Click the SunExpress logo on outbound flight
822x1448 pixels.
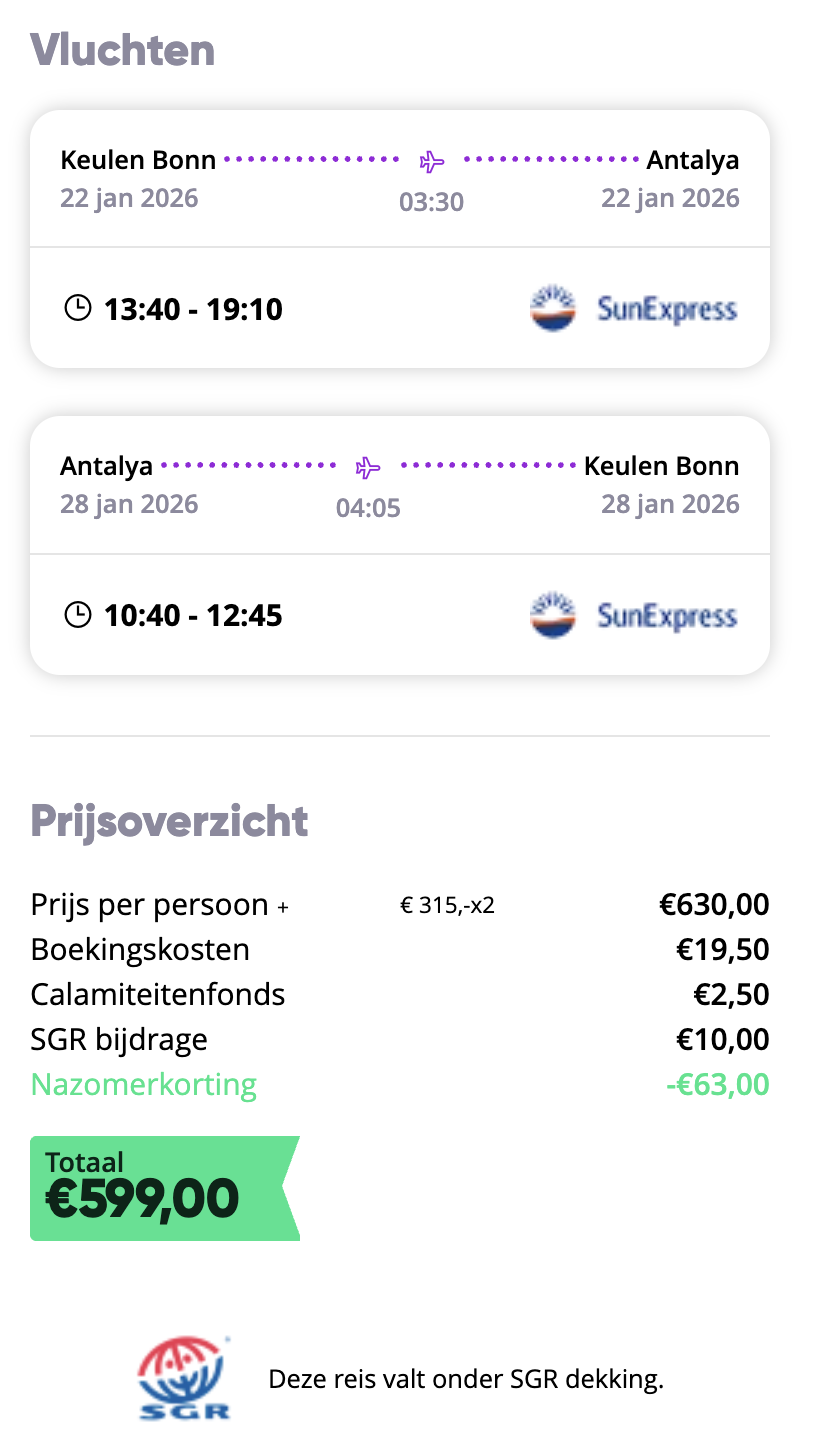(x=634, y=308)
